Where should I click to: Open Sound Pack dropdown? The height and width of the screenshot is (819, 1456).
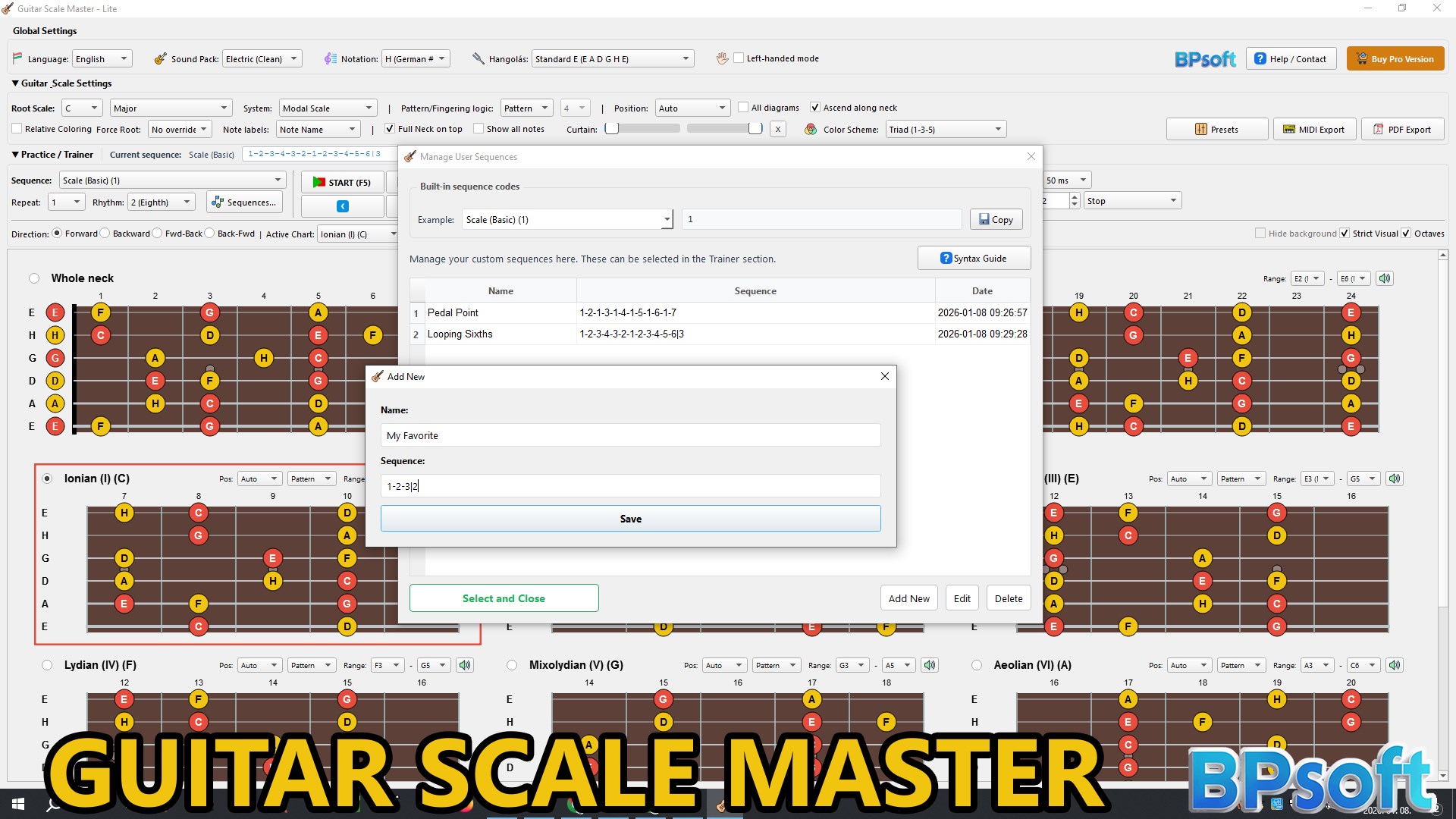pyautogui.click(x=262, y=58)
